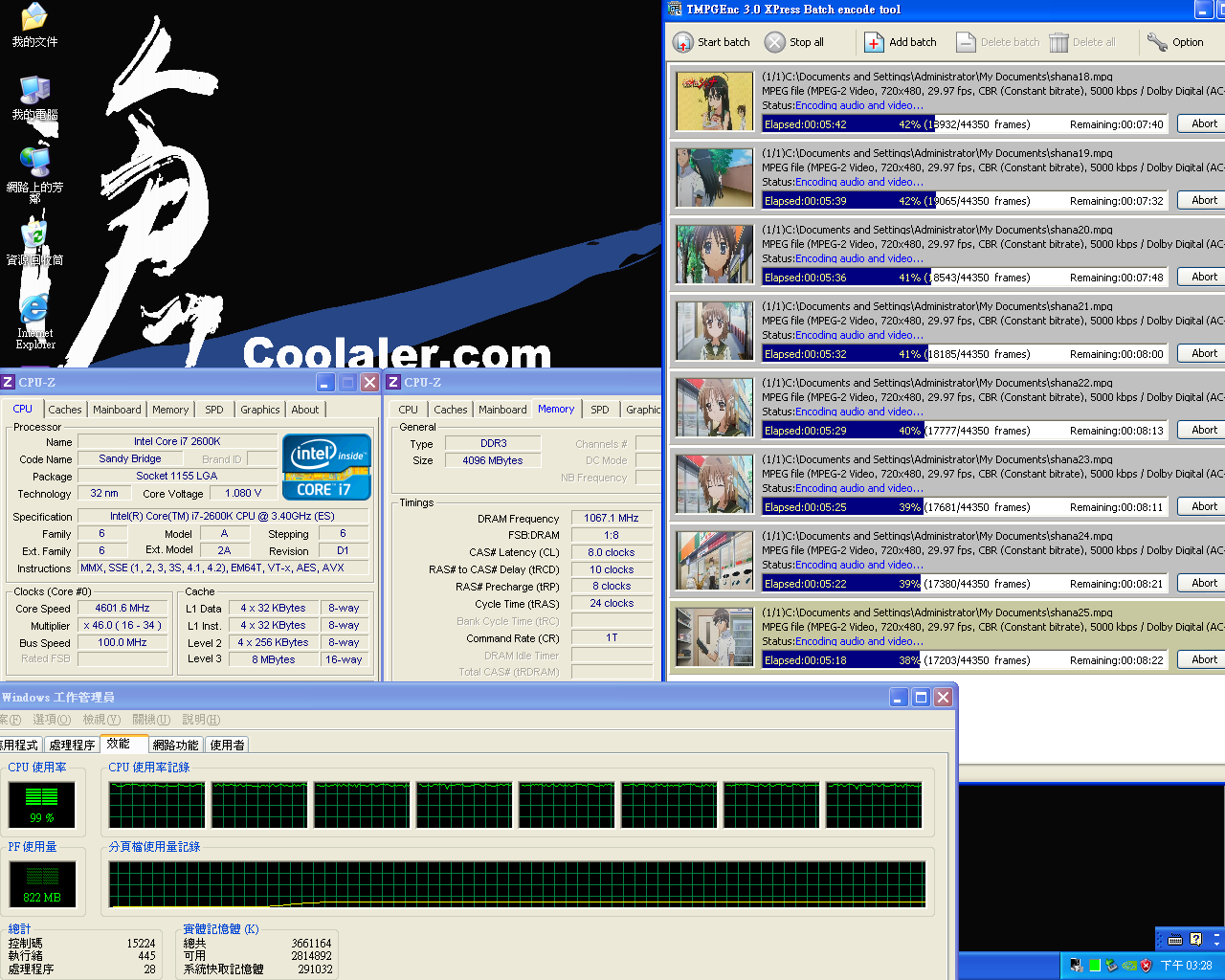This screenshot has width=1225, height=980.
Task: Click the 822 MB PF usage gauge
Action: coord(42,884)
